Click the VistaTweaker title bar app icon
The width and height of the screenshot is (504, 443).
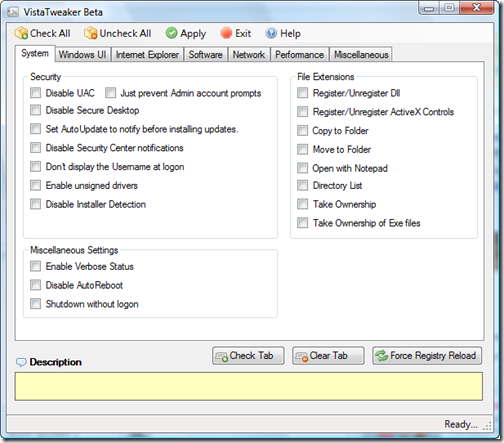(13, 12)
